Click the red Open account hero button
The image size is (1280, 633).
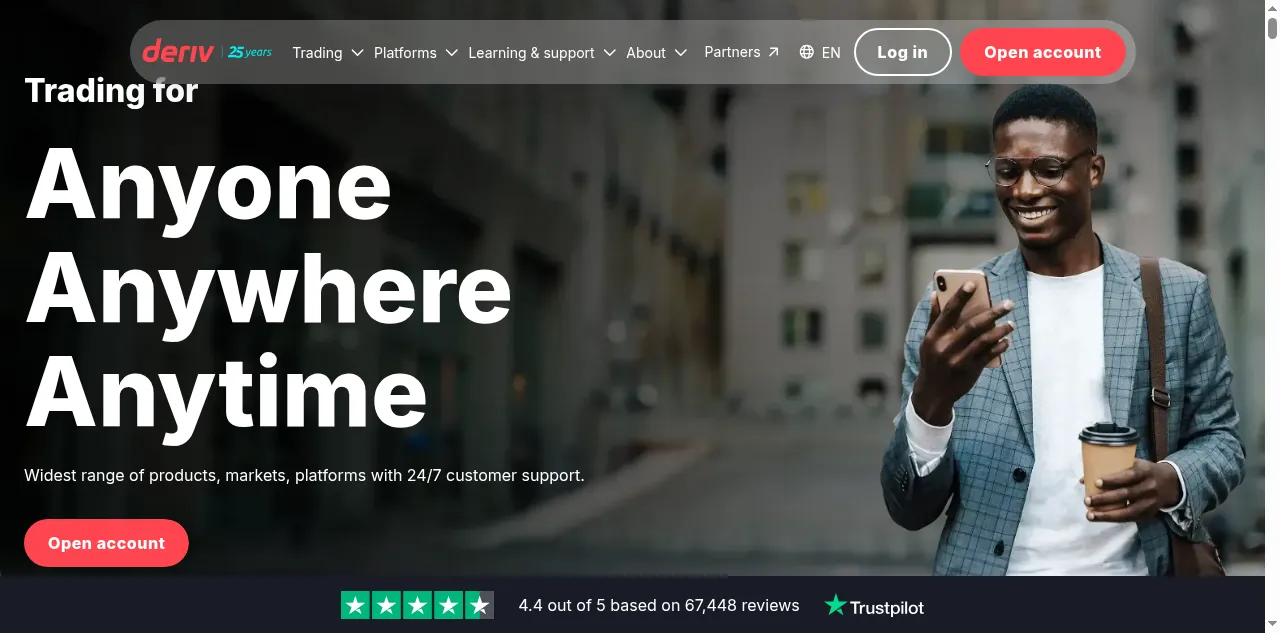coord(106,543)
